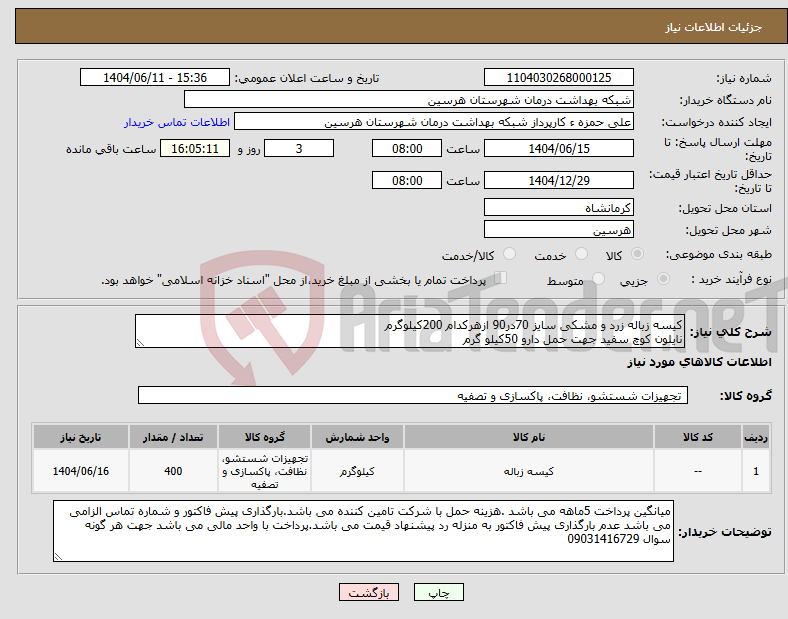Select the خدمت radio button
The width and height of the screenshot is (788, 619).
click(x=581, y=254)
